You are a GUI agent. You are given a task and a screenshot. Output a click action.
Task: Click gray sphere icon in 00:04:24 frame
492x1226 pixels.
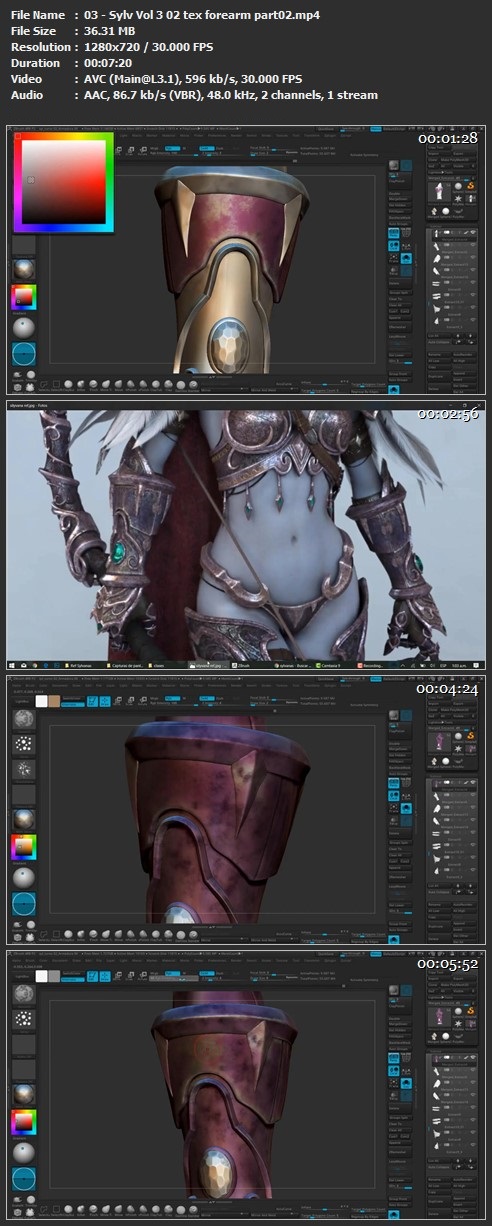coord(23,879)
